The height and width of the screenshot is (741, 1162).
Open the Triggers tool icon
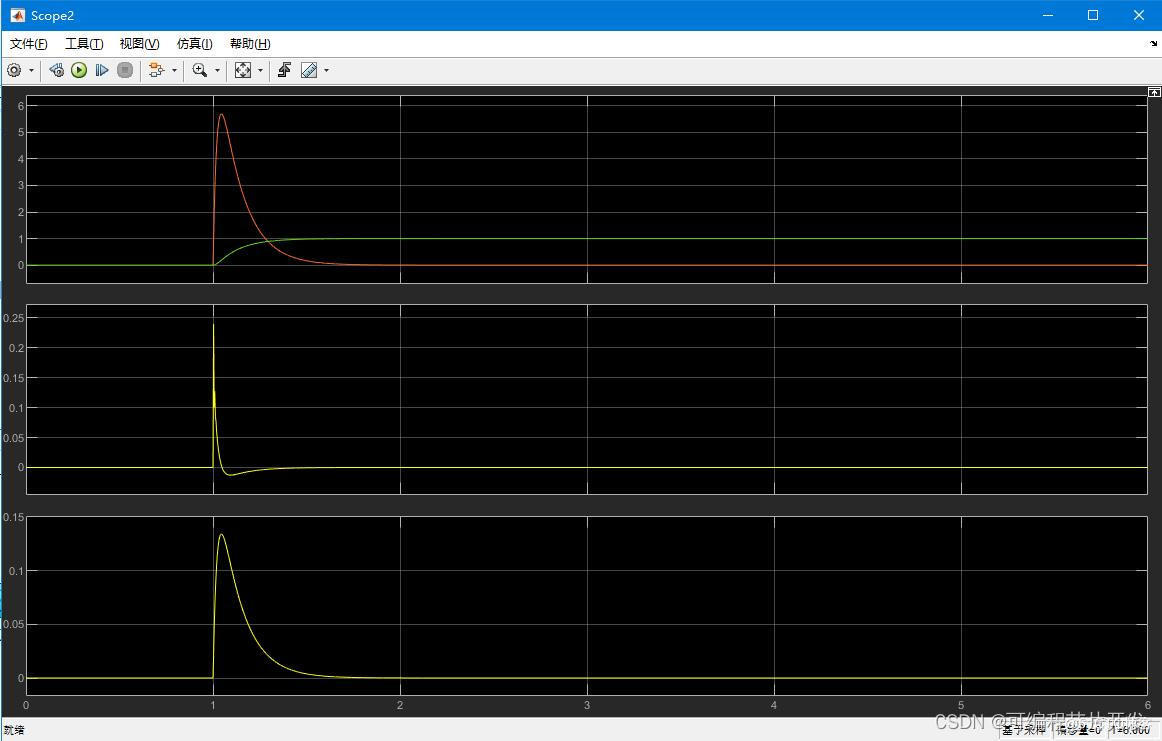click(285, 70)
